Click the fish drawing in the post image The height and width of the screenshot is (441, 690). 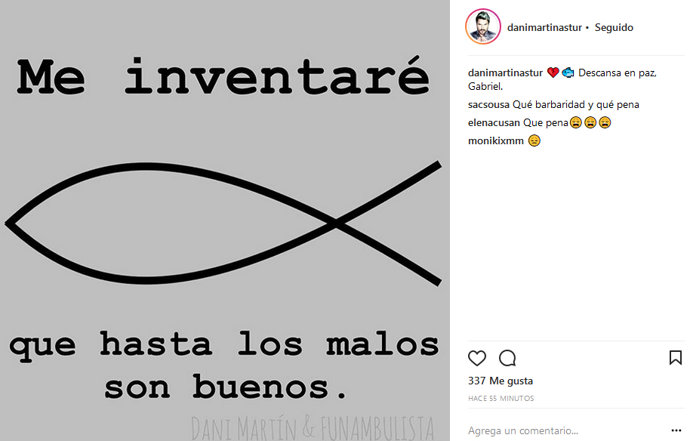223,223
